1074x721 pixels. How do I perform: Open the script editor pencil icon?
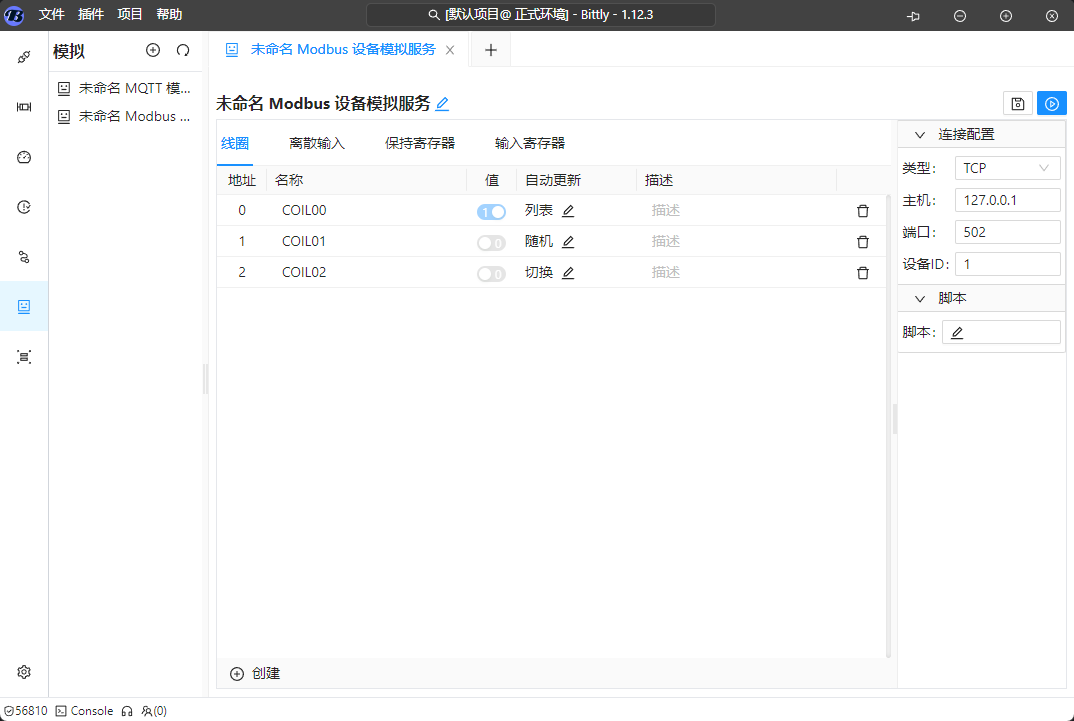[x=957, y=333]
